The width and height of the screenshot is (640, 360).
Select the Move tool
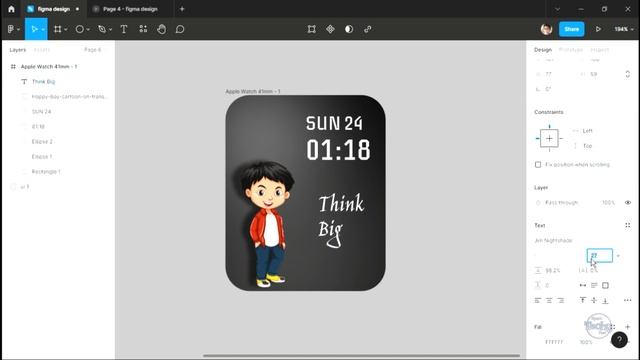34,29
